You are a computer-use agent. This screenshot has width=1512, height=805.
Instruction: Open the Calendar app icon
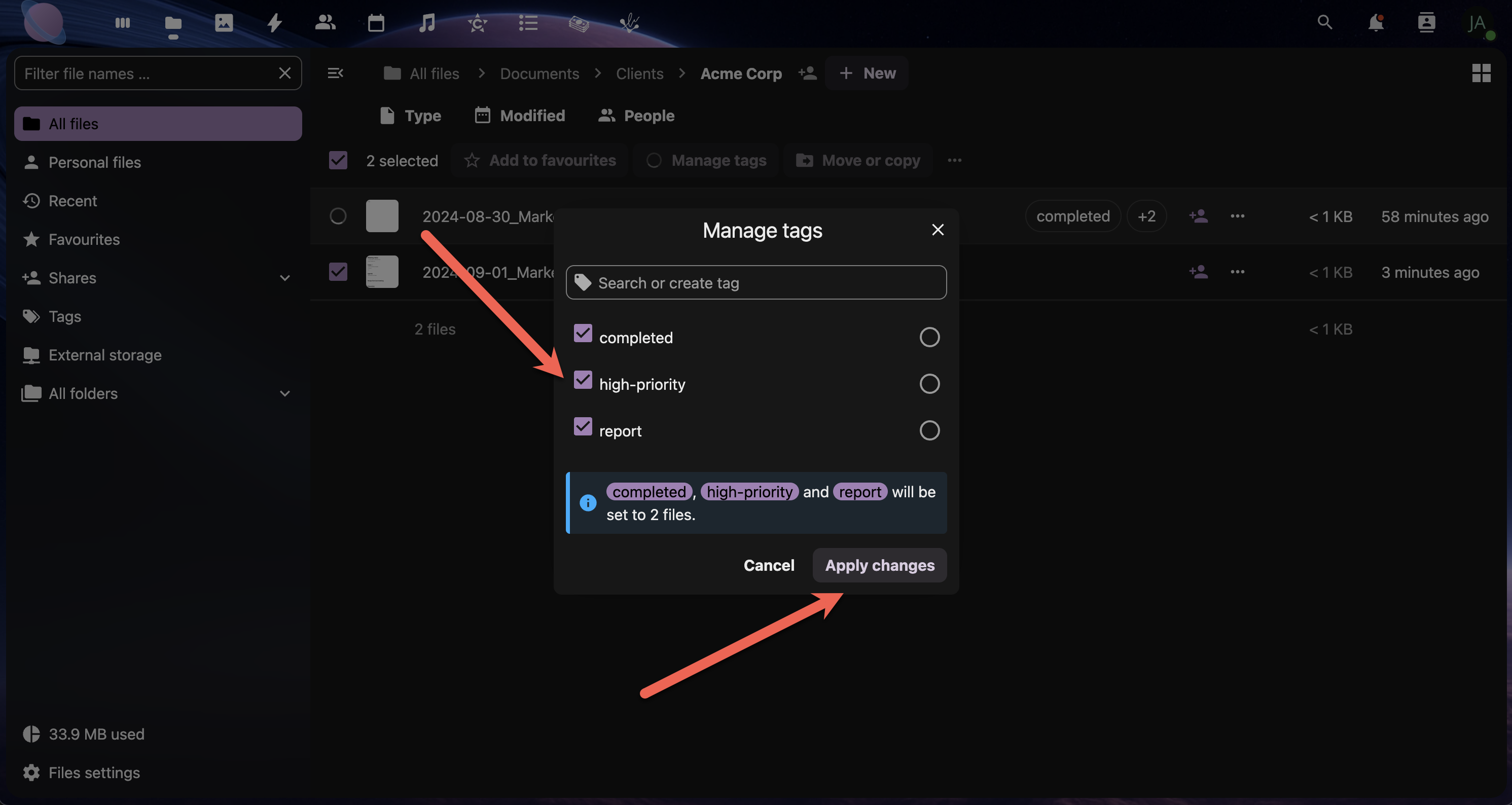[376, 23]
